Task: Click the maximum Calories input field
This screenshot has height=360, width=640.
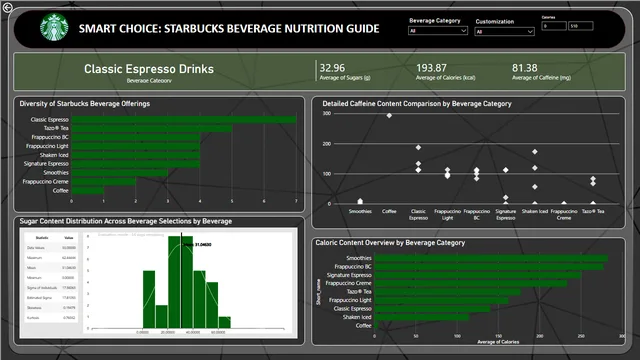Action: 581,26
